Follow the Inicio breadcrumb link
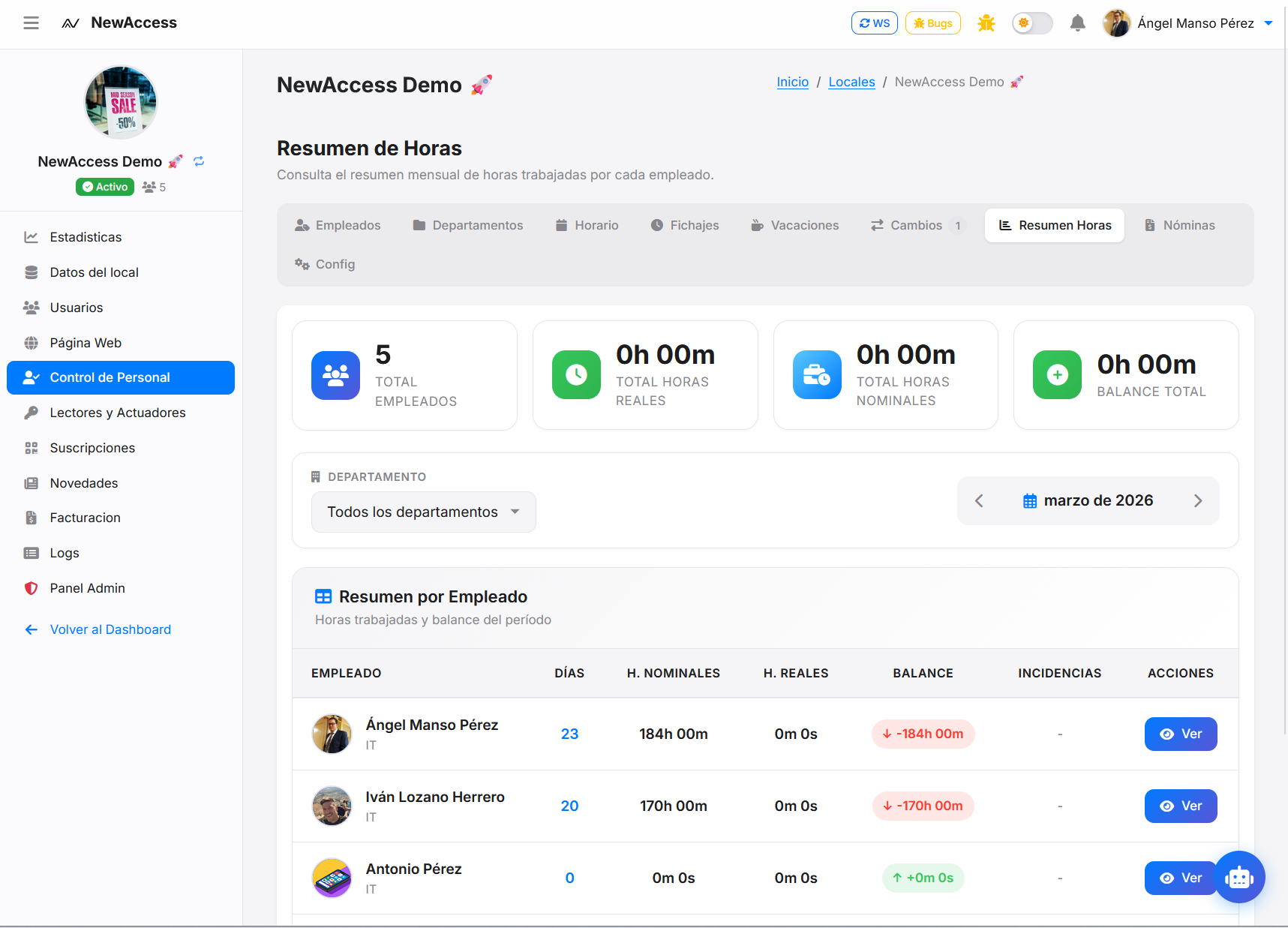 point(792,83)
